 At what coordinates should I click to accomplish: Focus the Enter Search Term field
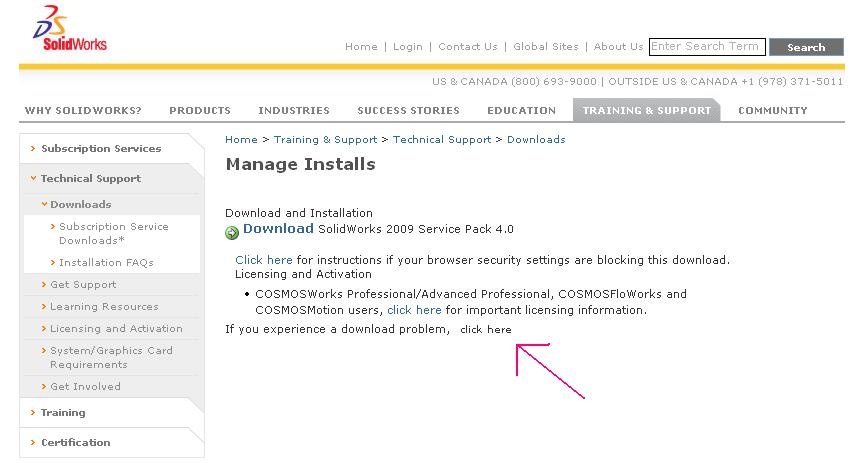(707, 47)
